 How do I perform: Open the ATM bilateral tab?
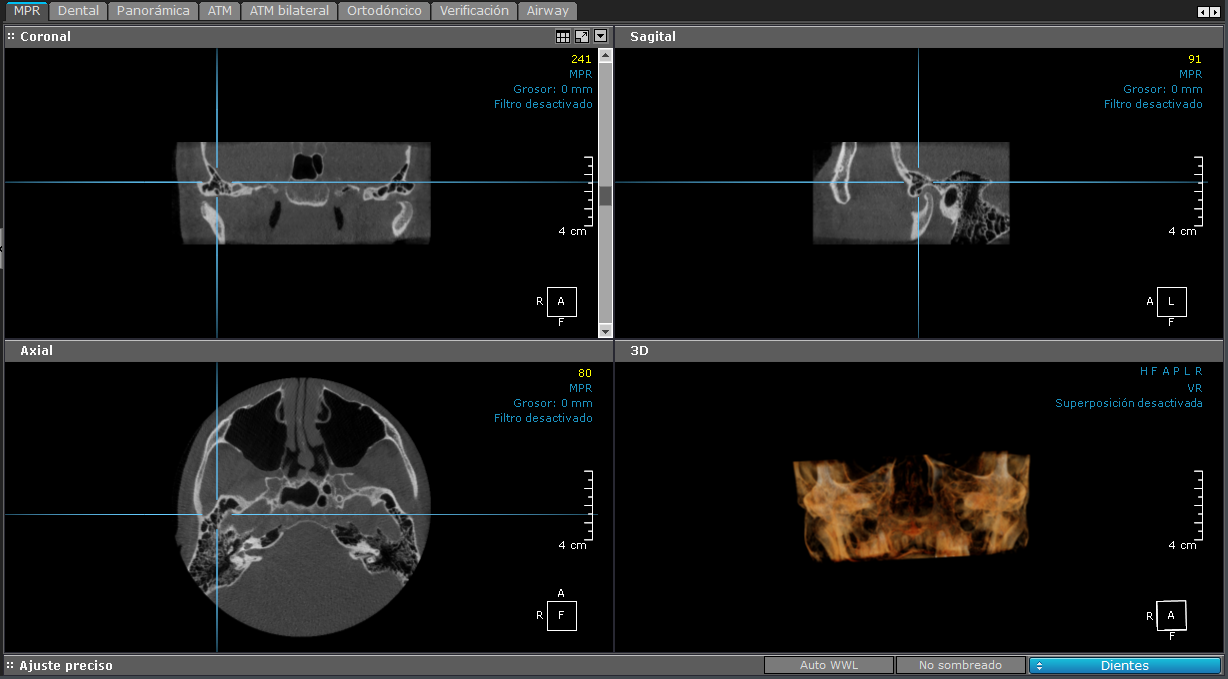(289, 11)
